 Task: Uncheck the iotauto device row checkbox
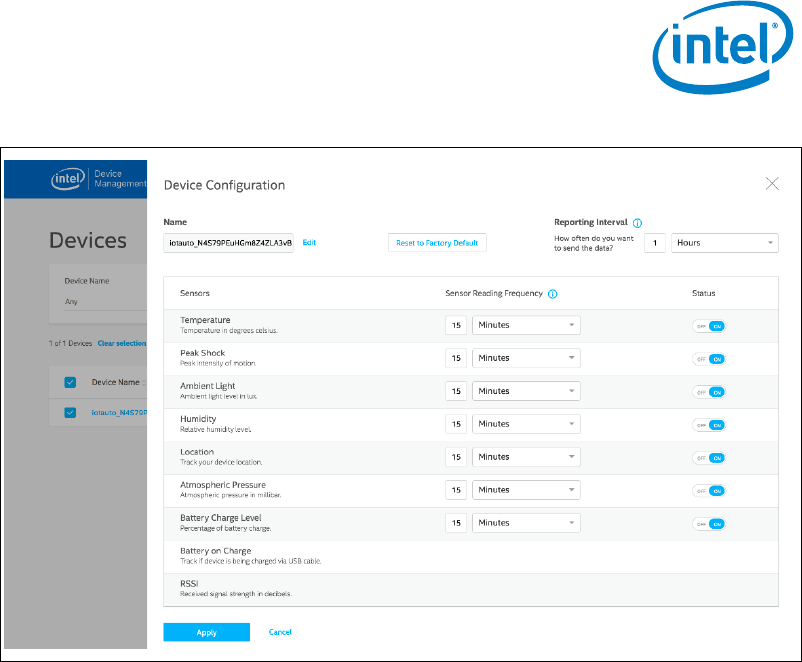click(70, 412)
